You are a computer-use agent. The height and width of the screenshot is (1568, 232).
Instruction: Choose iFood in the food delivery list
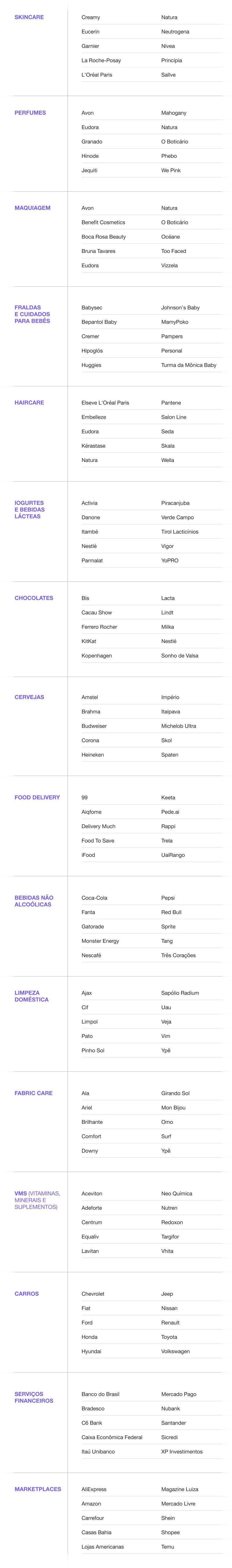tap(88, 855)
